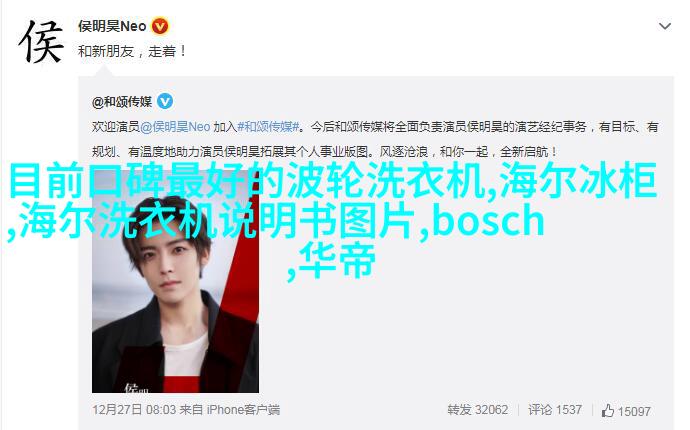This screenshot has height=430, width=690.
Task: Like the post via thumbs-up icon
Action: 608,411
